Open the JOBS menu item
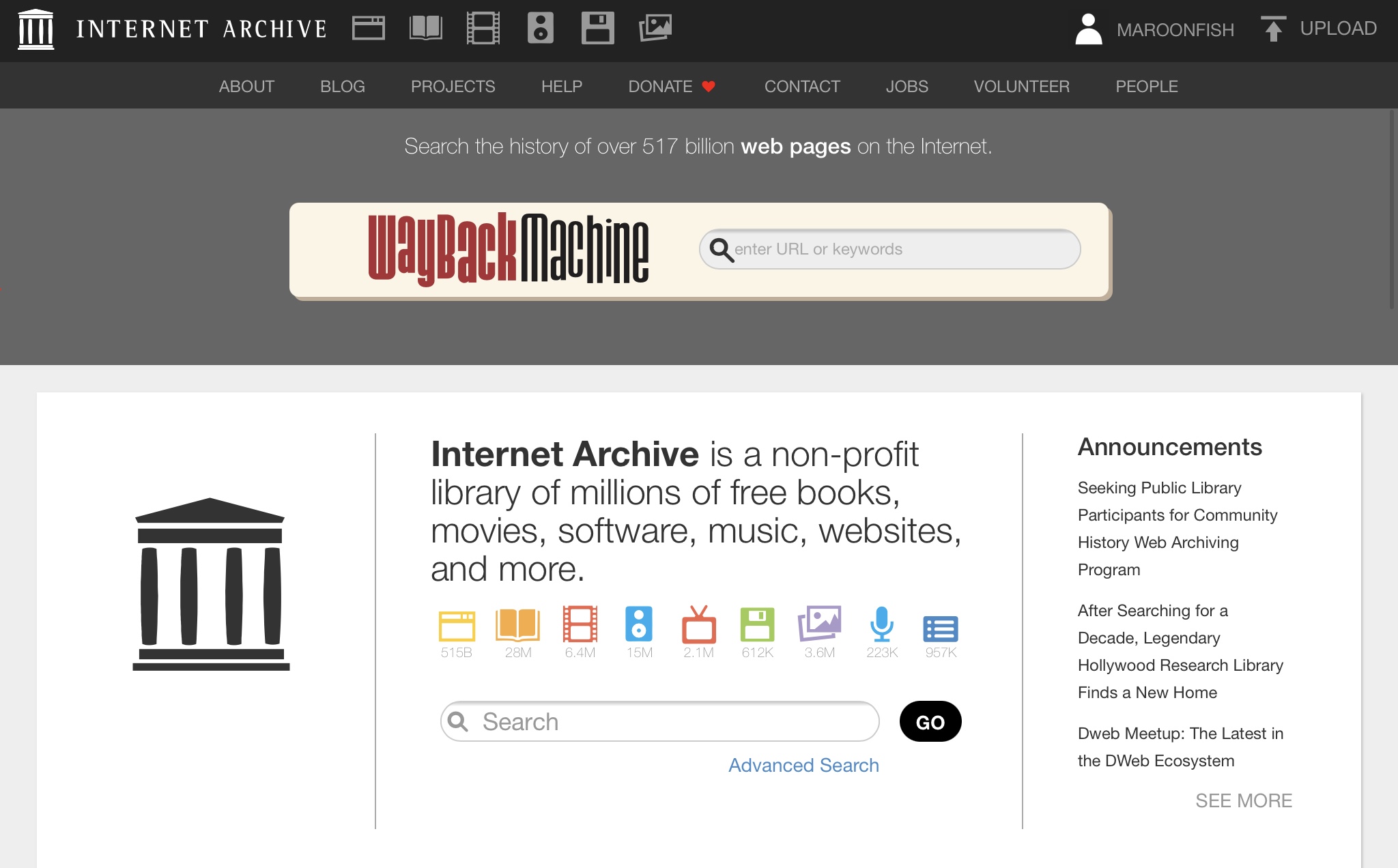 pos(907,87)
